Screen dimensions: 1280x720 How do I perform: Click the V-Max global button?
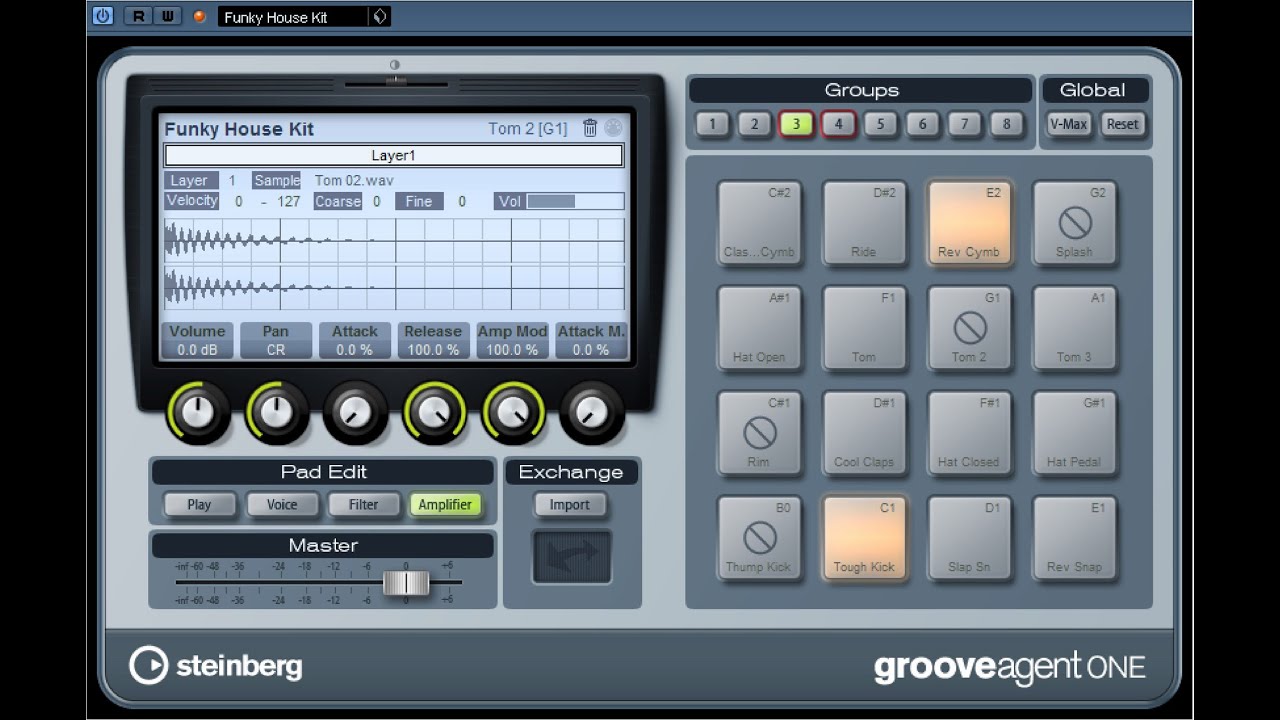(x=1068, y=124)
